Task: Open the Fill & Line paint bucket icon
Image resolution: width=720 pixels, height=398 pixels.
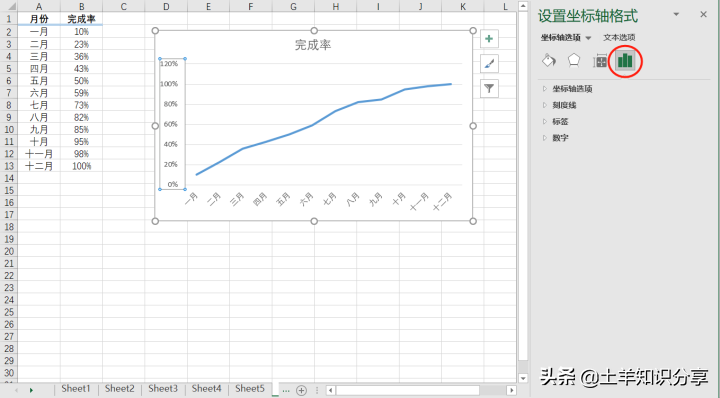Action: point(549,61)
